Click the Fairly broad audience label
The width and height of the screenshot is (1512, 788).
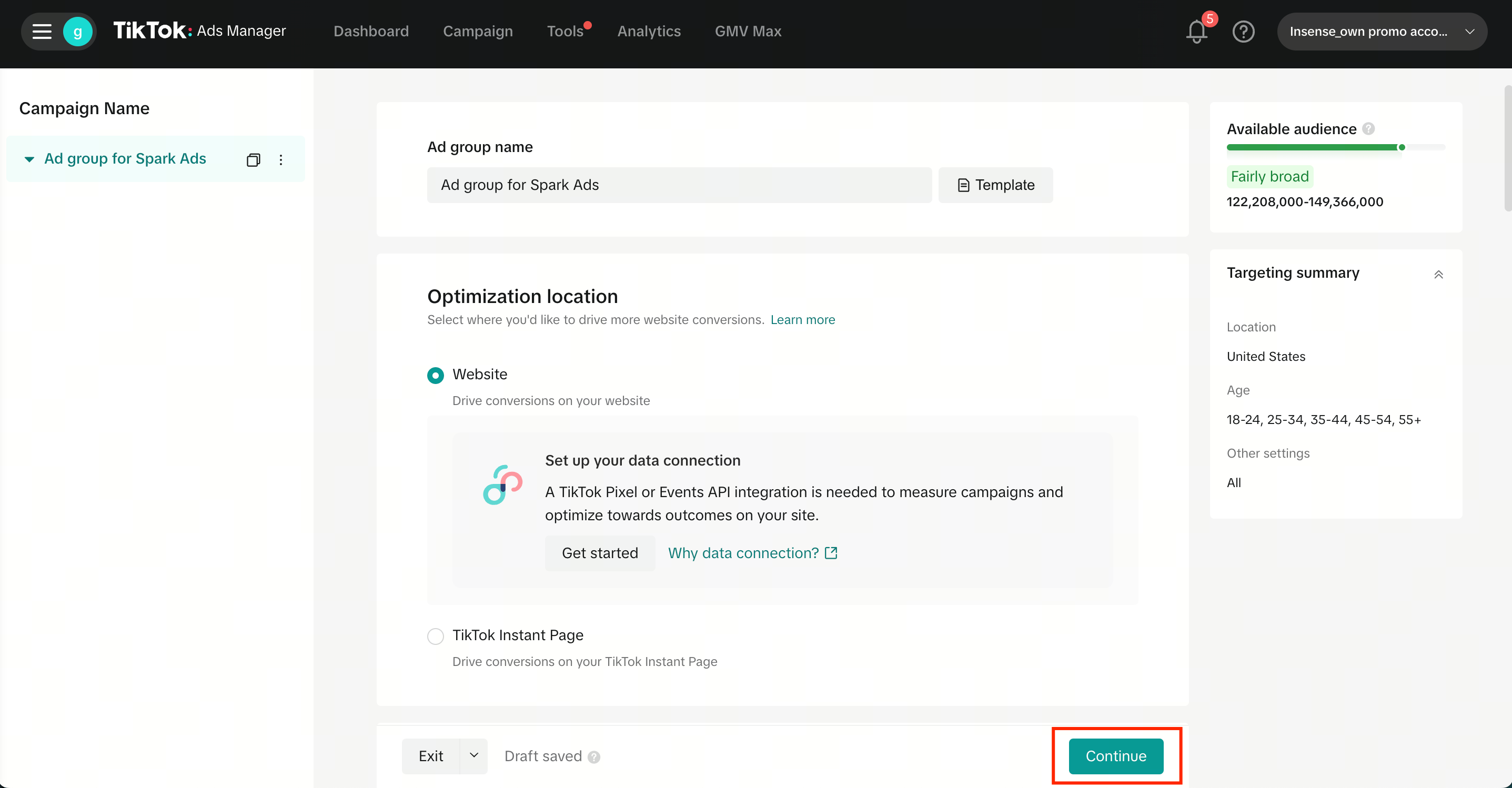(1269, 176)
